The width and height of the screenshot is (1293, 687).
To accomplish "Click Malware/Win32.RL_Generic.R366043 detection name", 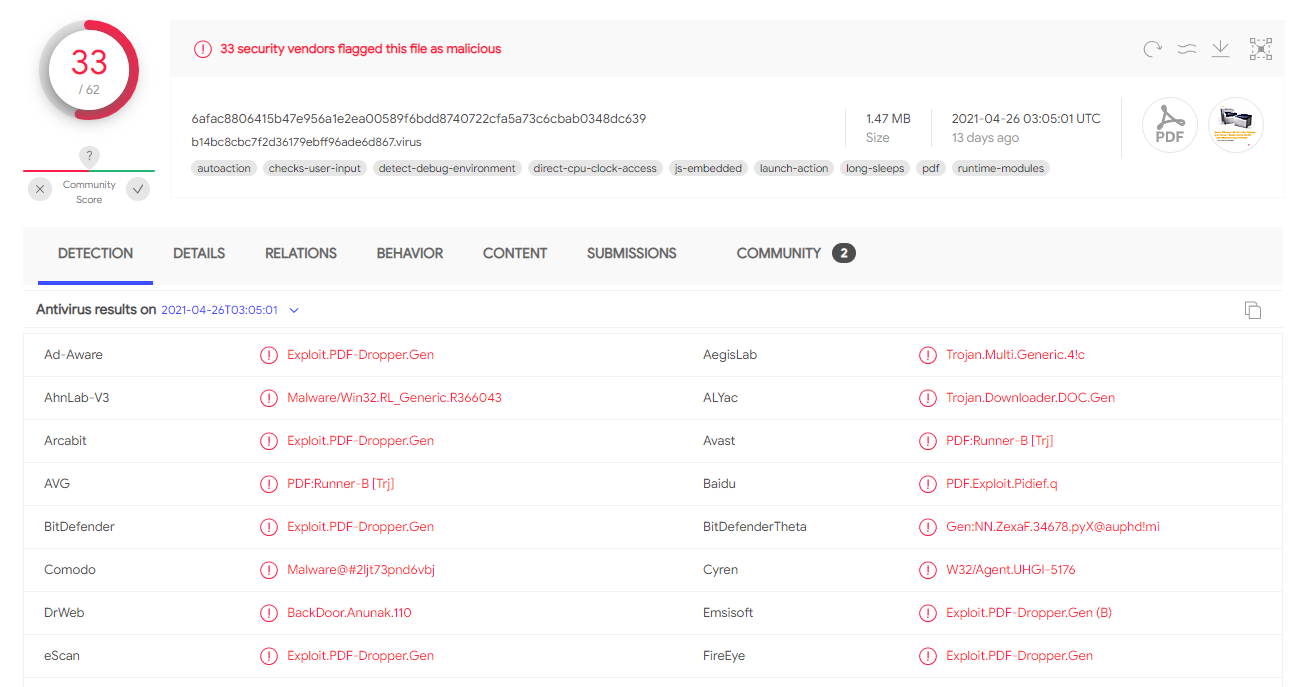I will point(394,398).
